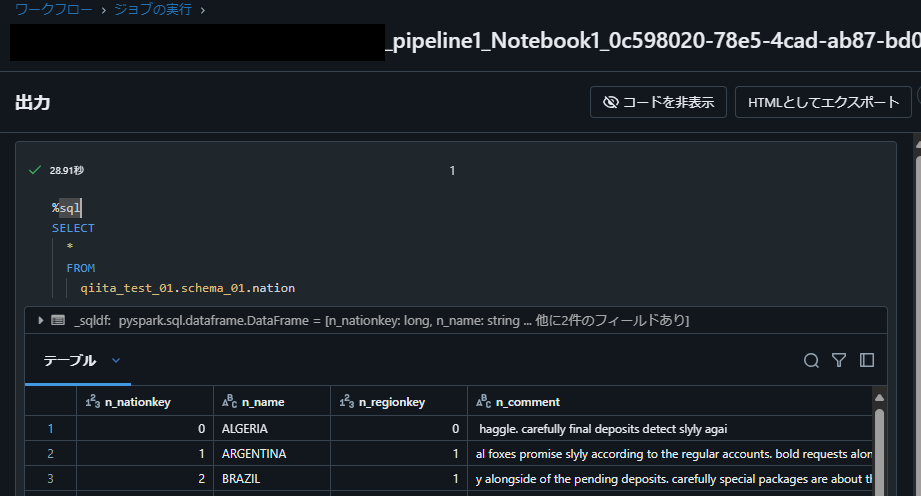Viewport: 921px width, 496px height.
Task: Click the n_regionkey value in BRAZIL row
Action: click(x=399, y=479)
